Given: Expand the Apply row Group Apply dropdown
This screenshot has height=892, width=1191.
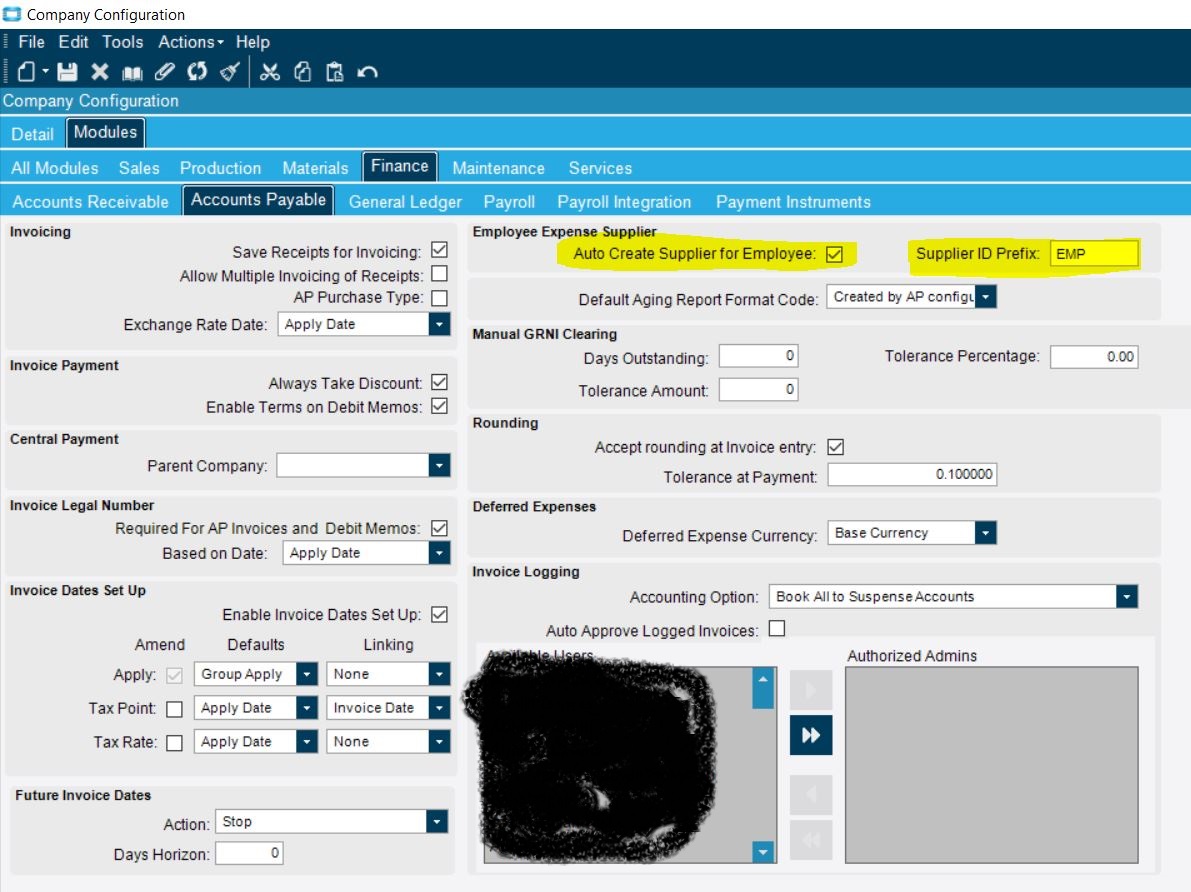Looking at the screenshot, I should coord(307,674).
